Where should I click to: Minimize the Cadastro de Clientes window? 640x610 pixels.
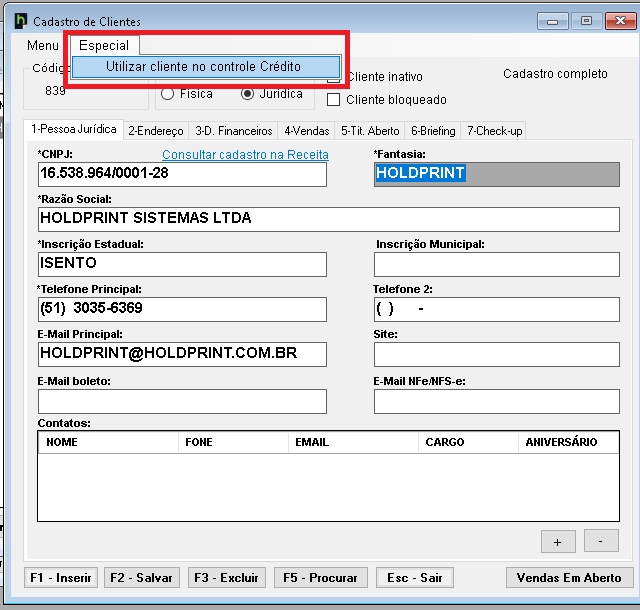[553, 21]
